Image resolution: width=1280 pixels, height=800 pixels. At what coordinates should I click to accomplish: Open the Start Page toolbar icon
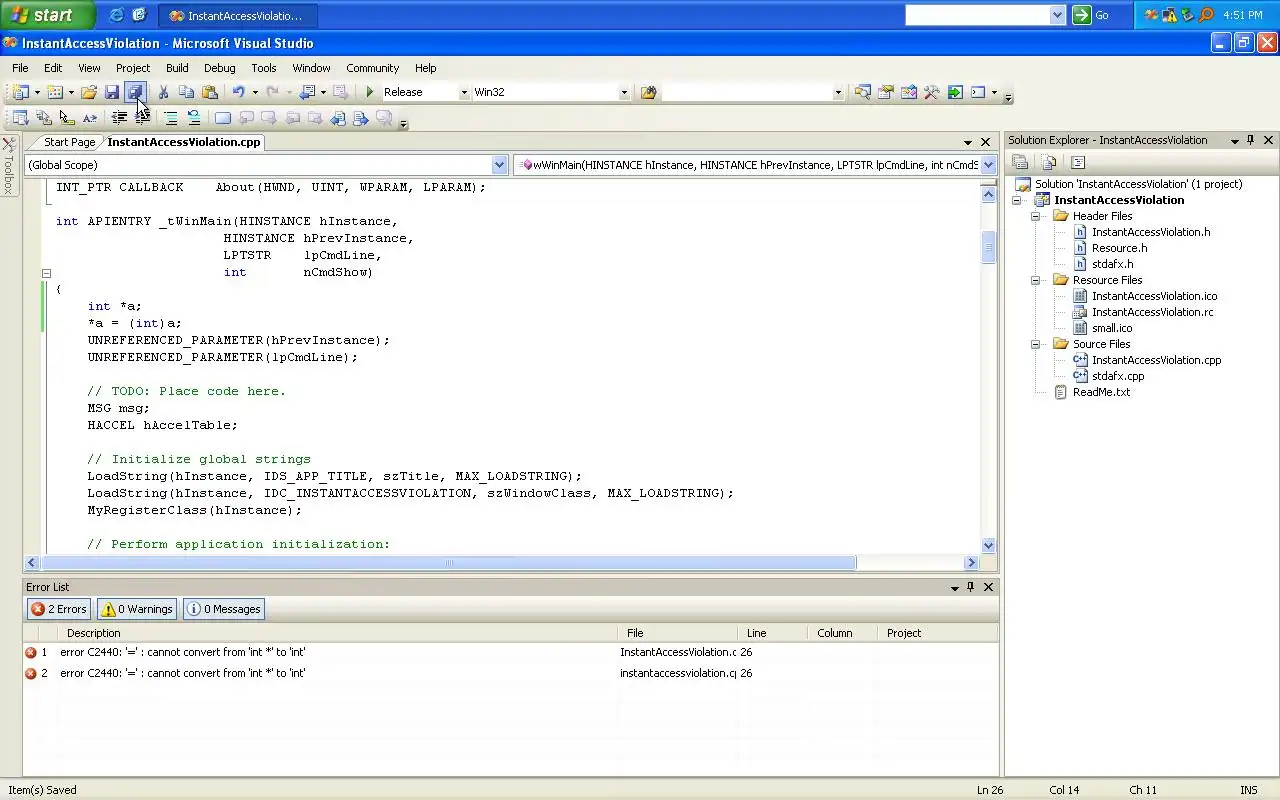click(x=955, y=92)
